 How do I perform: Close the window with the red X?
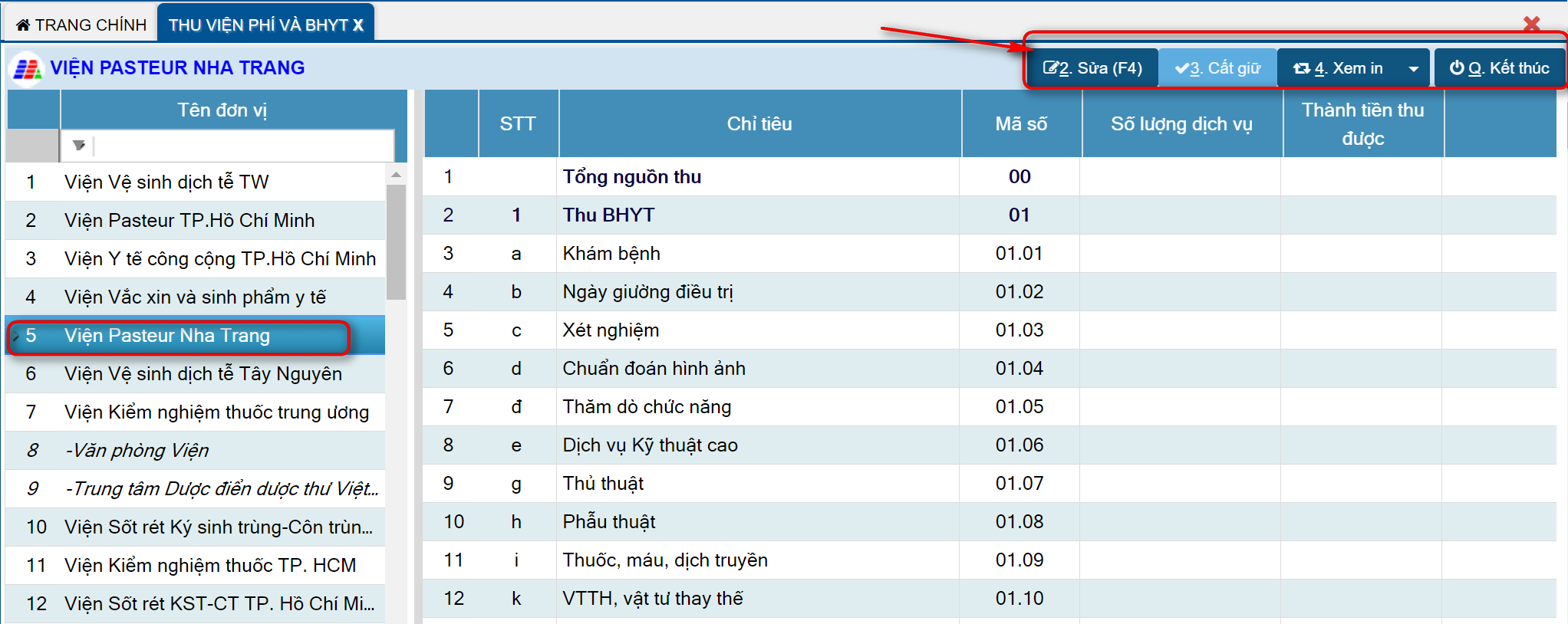coord(1531,25)
